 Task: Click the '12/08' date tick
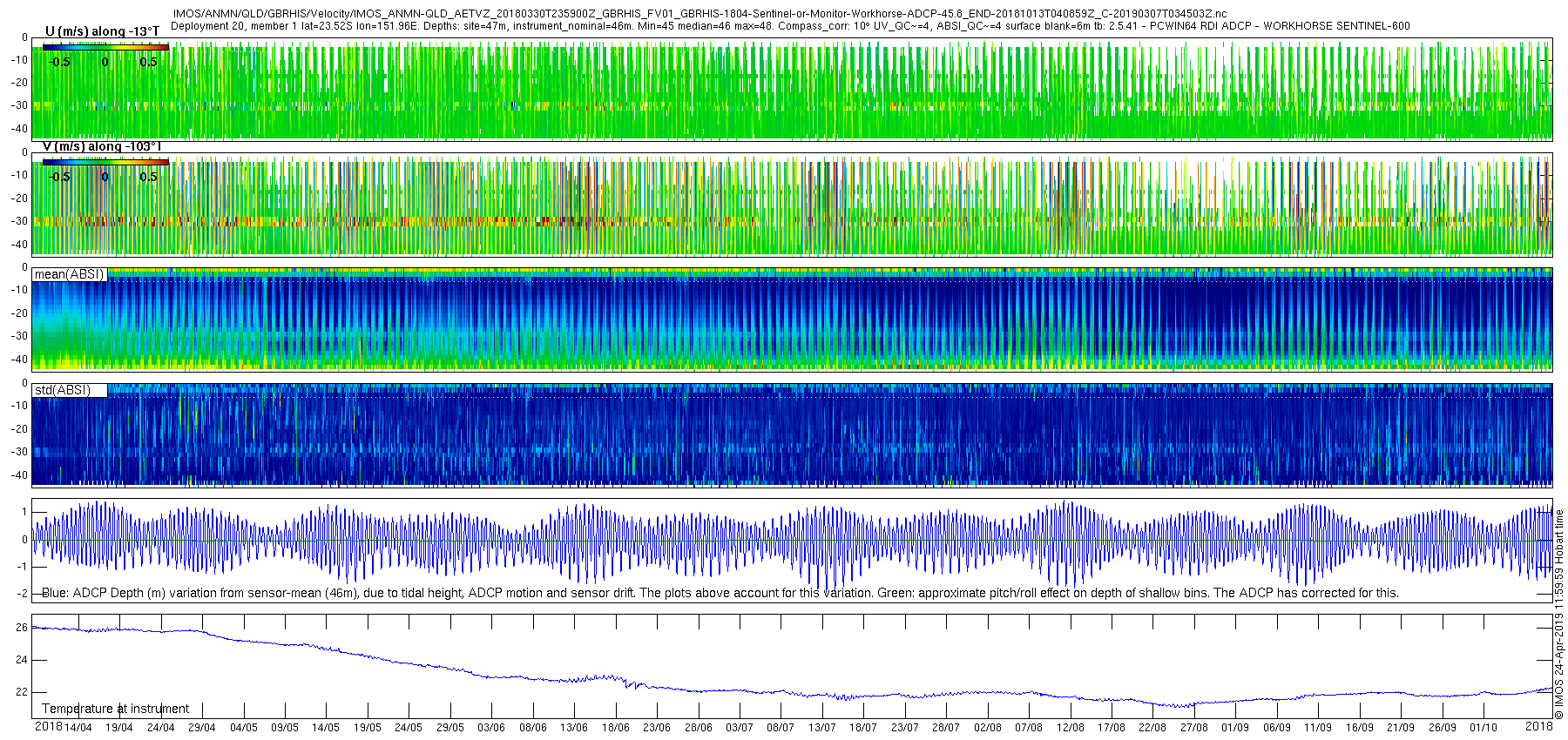[x=1071, y=728]
